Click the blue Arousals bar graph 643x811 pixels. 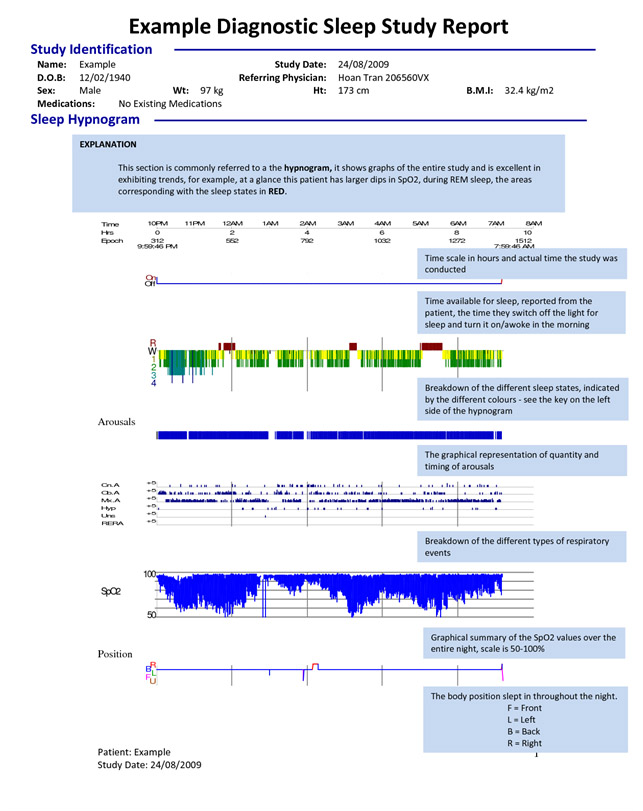[x=330, y=435]
